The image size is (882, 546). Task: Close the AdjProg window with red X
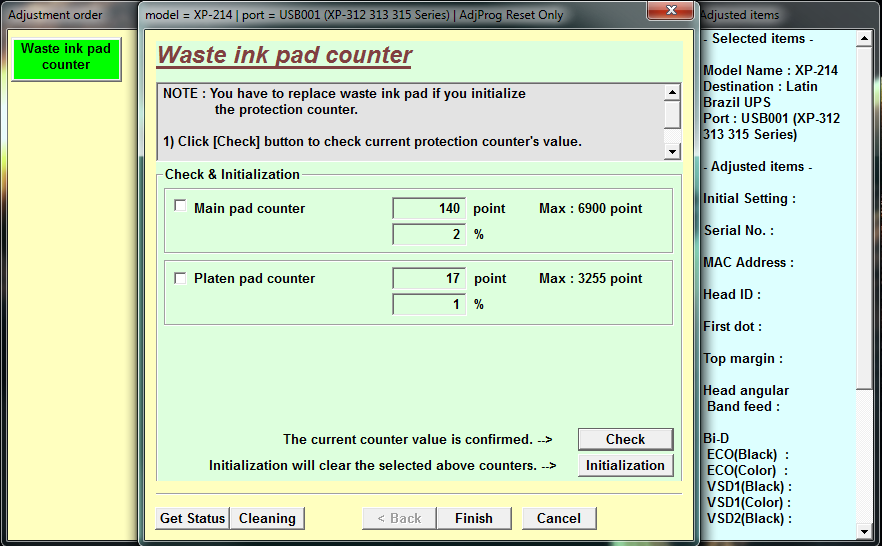pyautogui.click(x=668, y=12)
